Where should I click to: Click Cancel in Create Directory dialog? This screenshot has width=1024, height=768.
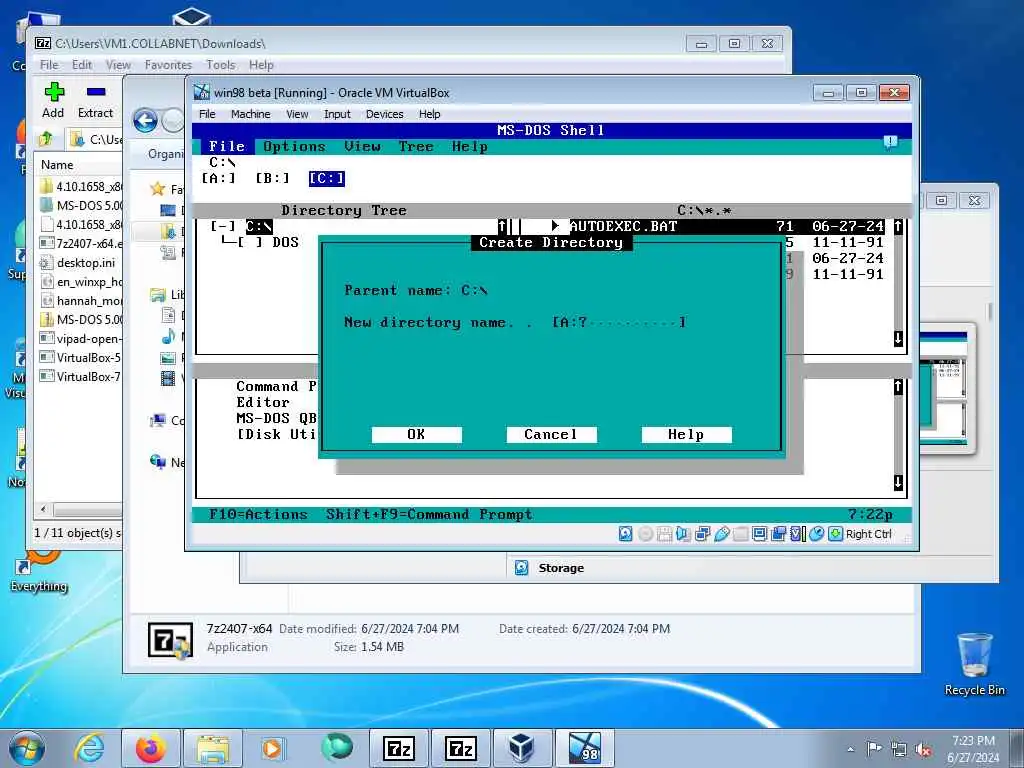(551, 435)
